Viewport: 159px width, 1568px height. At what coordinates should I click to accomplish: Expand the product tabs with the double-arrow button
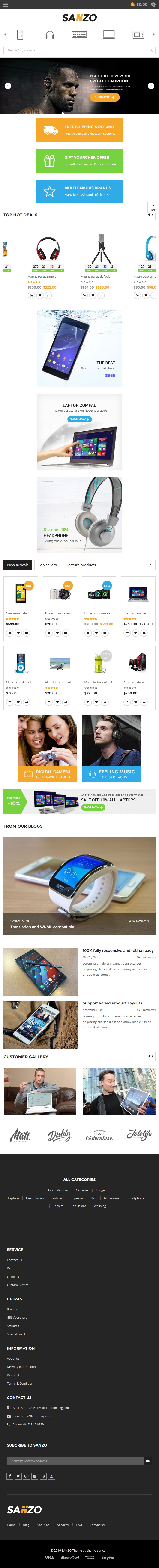point(151,565)
